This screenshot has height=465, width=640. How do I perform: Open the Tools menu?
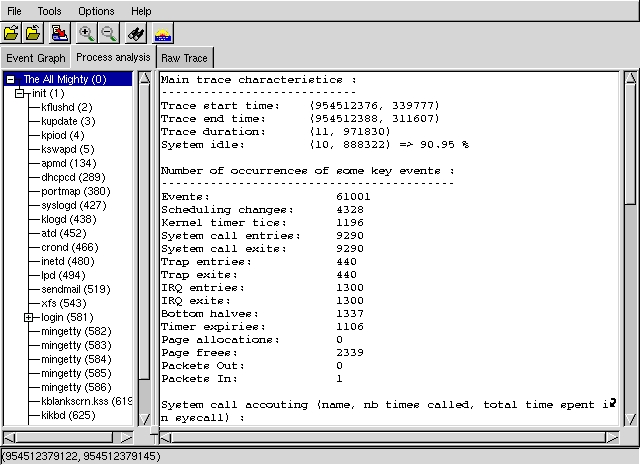click(49, 11)
